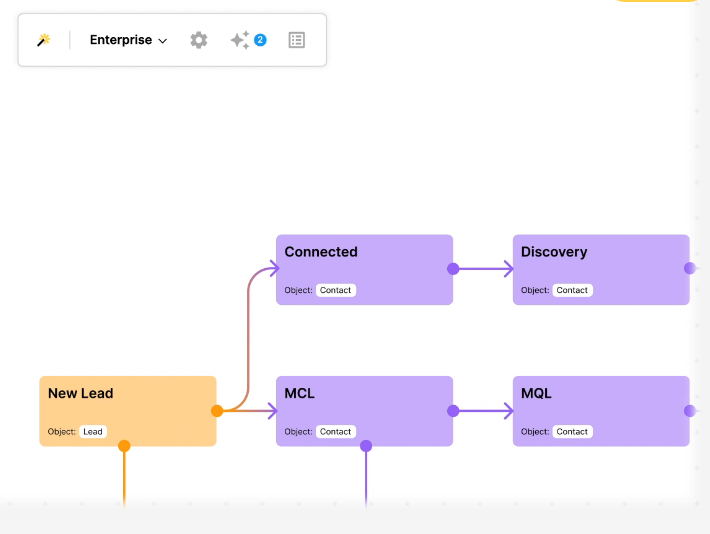Click the purple bottom connector dot on MCL
This screenshot has height=534, width=710.
tap(366, 446)
